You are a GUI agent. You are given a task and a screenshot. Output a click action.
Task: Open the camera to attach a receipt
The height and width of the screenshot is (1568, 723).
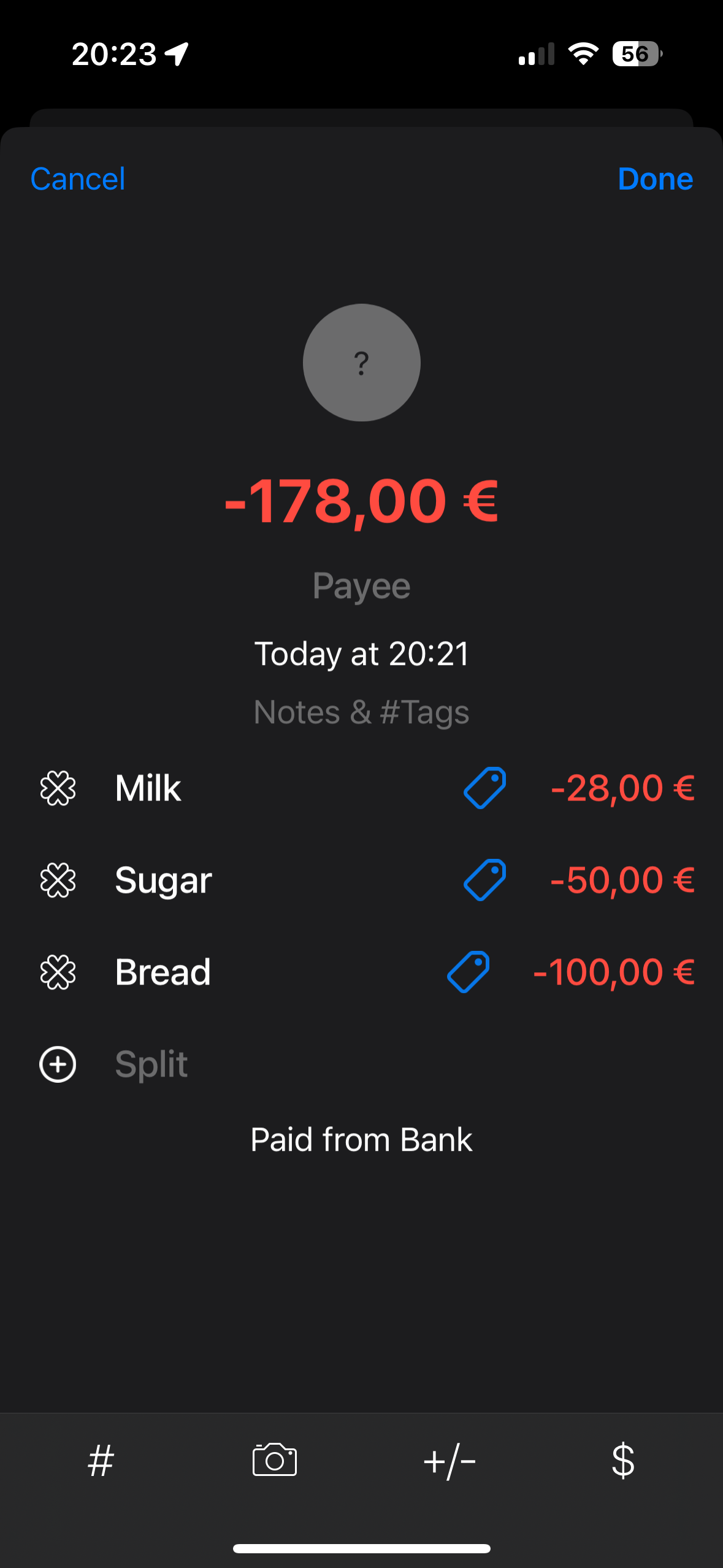tap(275, 1459)
